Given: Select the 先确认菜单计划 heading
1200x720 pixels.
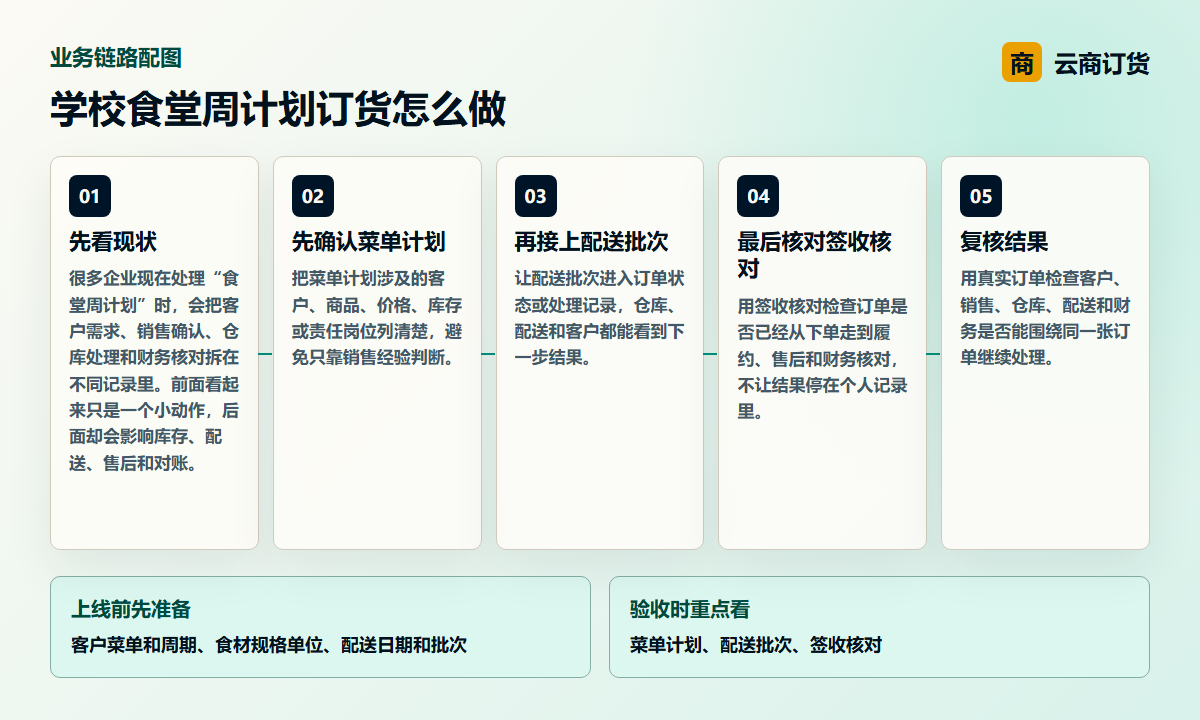Looking at the screenshot, I should click(369, 242).
